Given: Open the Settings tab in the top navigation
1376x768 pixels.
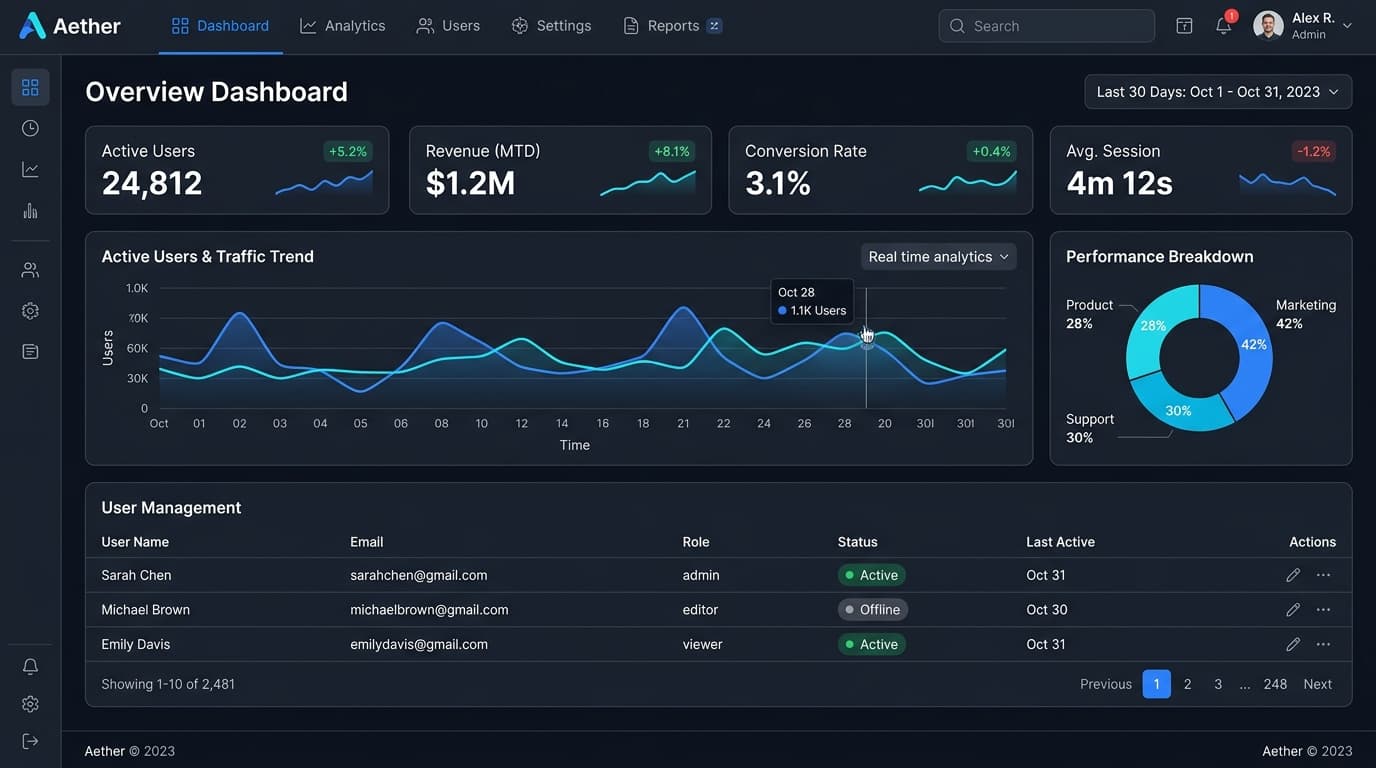Looking at the screenshot, I should coord(551,26).
